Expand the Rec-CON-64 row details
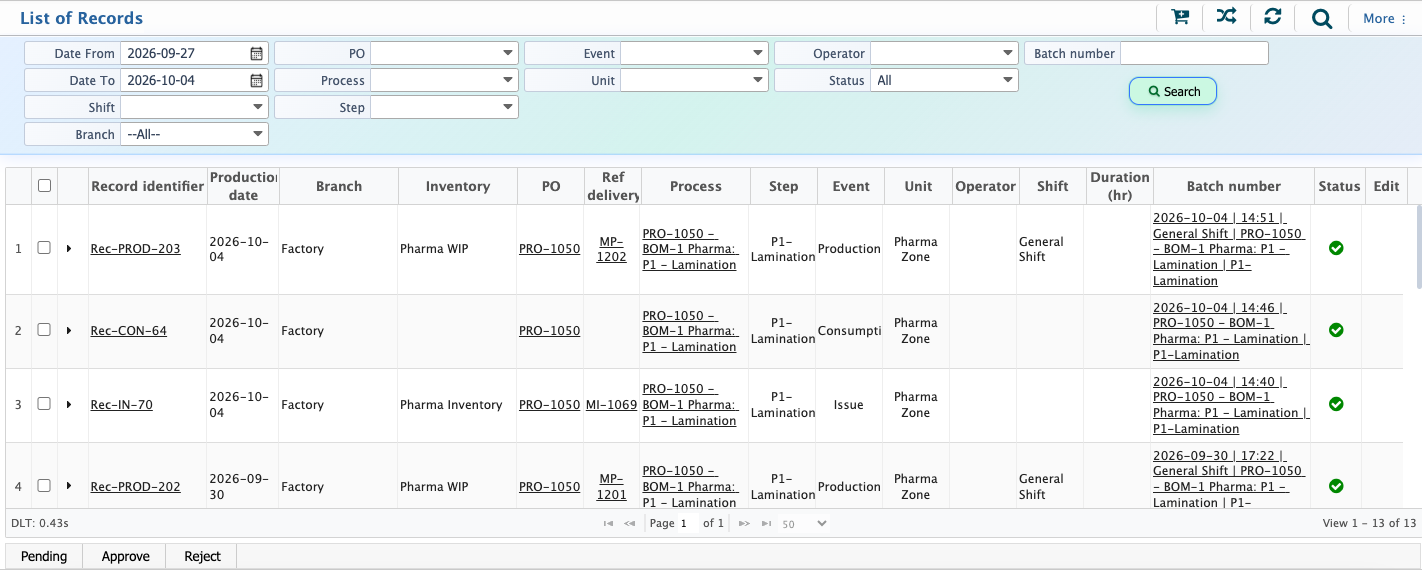 click(x=69, y=330)
